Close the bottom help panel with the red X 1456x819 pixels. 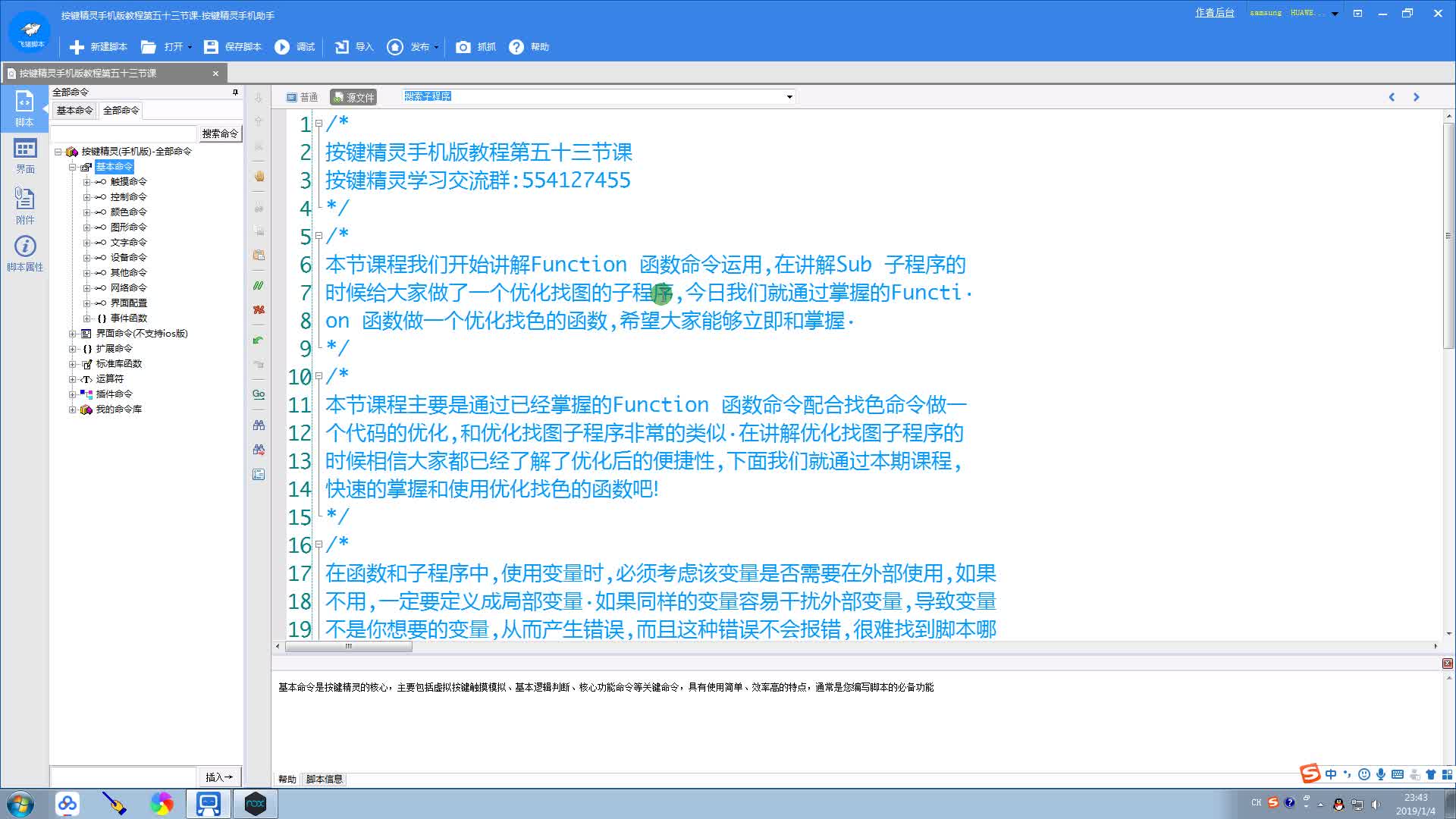(x=1447, y=664)
